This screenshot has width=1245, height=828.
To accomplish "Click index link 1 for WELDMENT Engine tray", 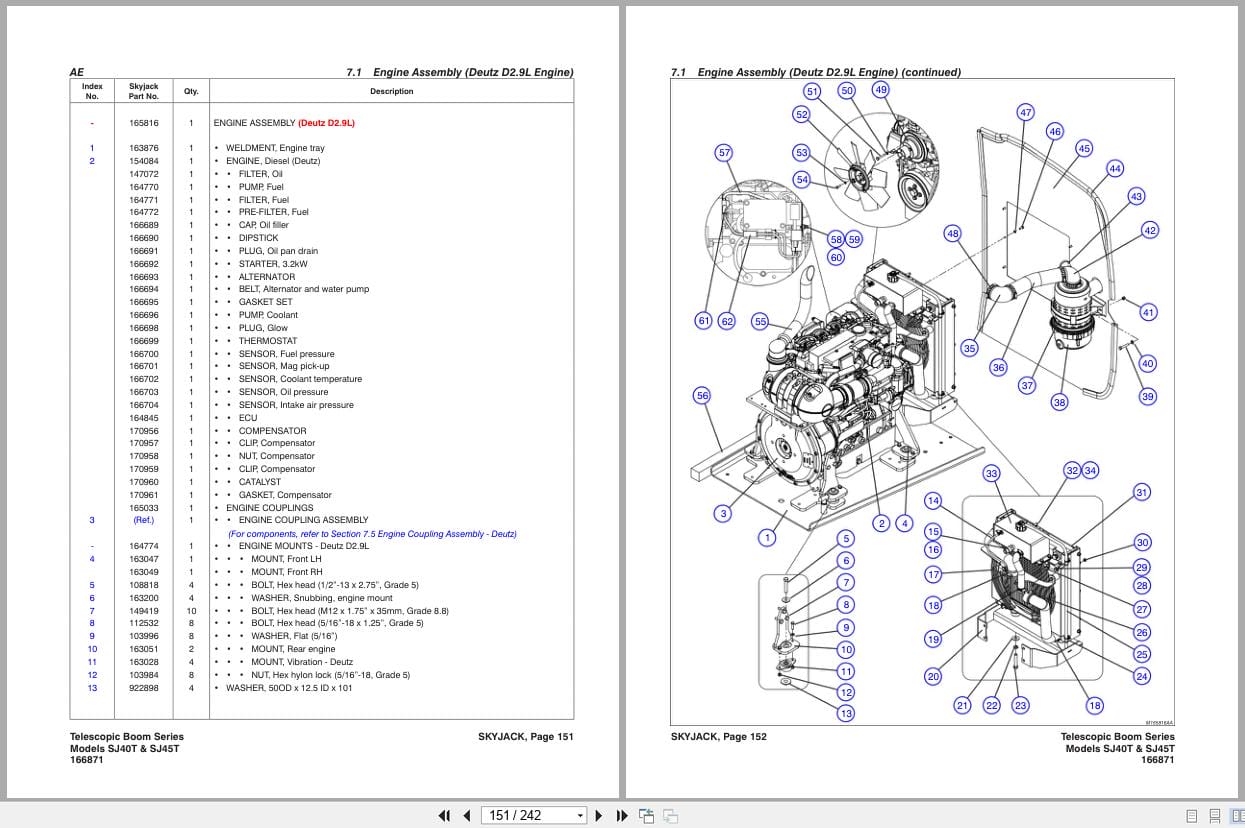I will (92, 147).
